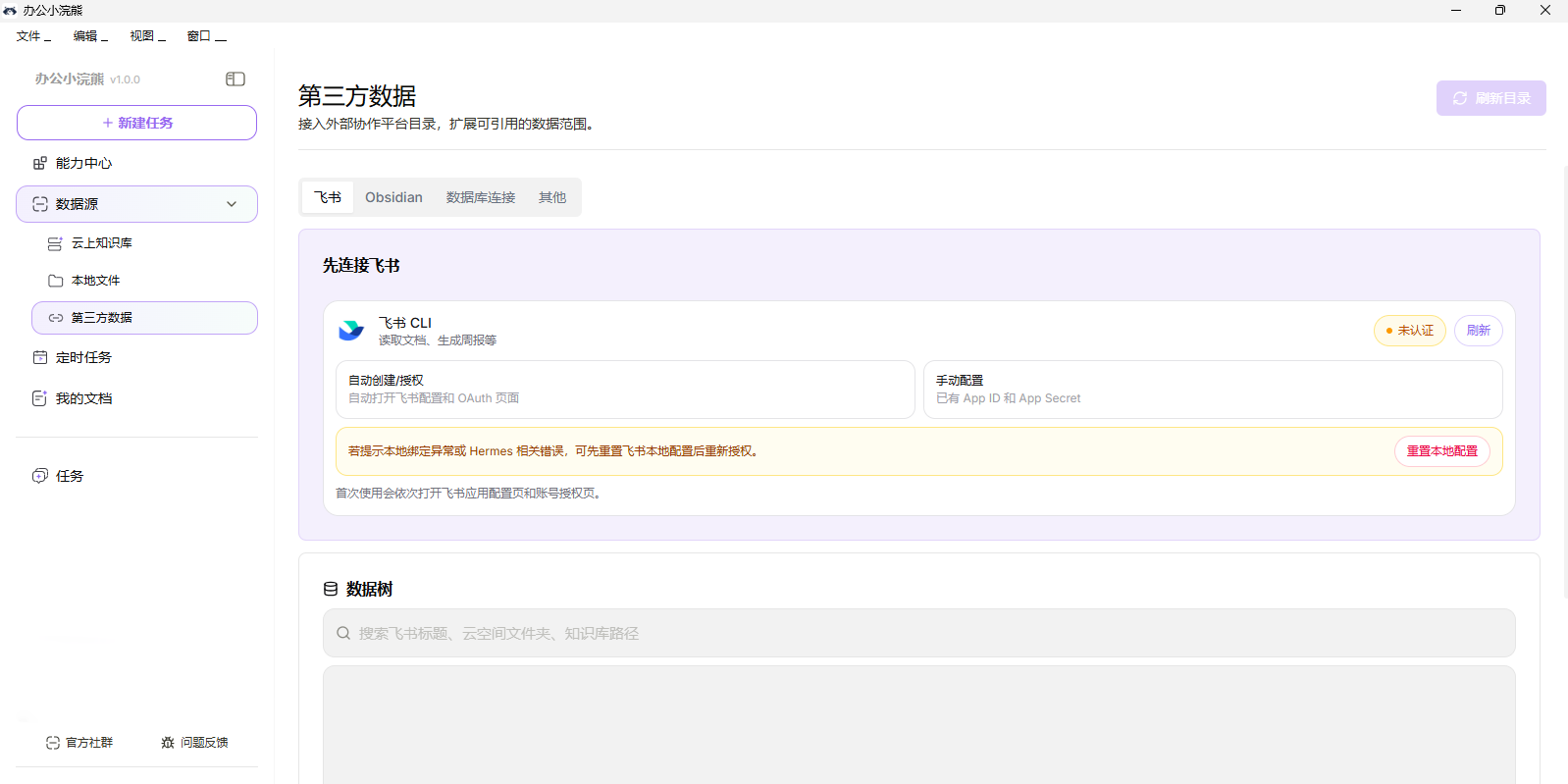Screen dimensions: 1568x784
Task: Minimize the 办公小浣熊 window
Action: click(x=1456, y=10)
